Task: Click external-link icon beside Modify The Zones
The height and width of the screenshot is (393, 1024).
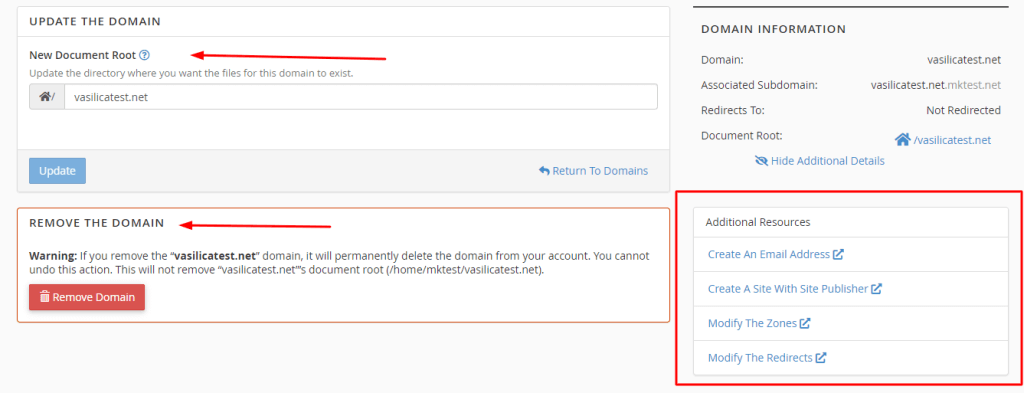Action: 805,322
